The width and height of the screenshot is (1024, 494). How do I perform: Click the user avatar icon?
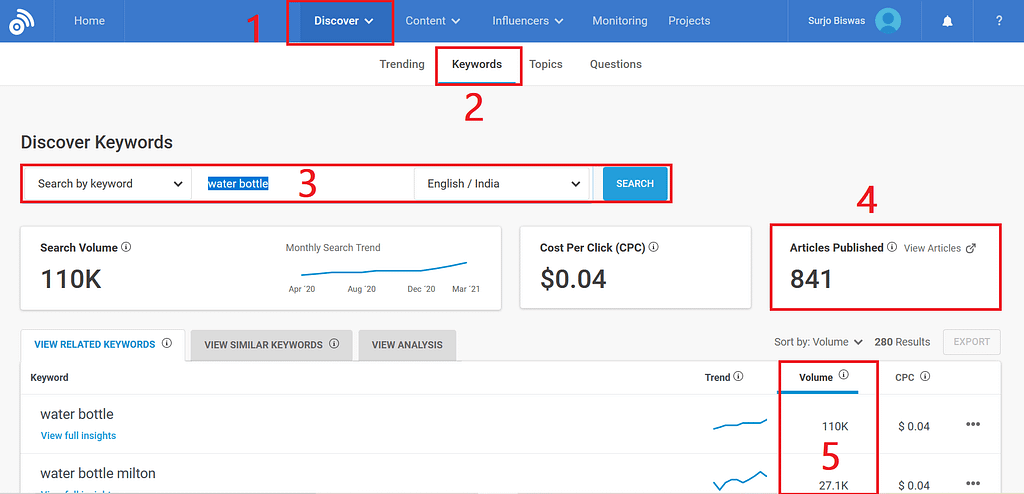(x=888, y=21)
